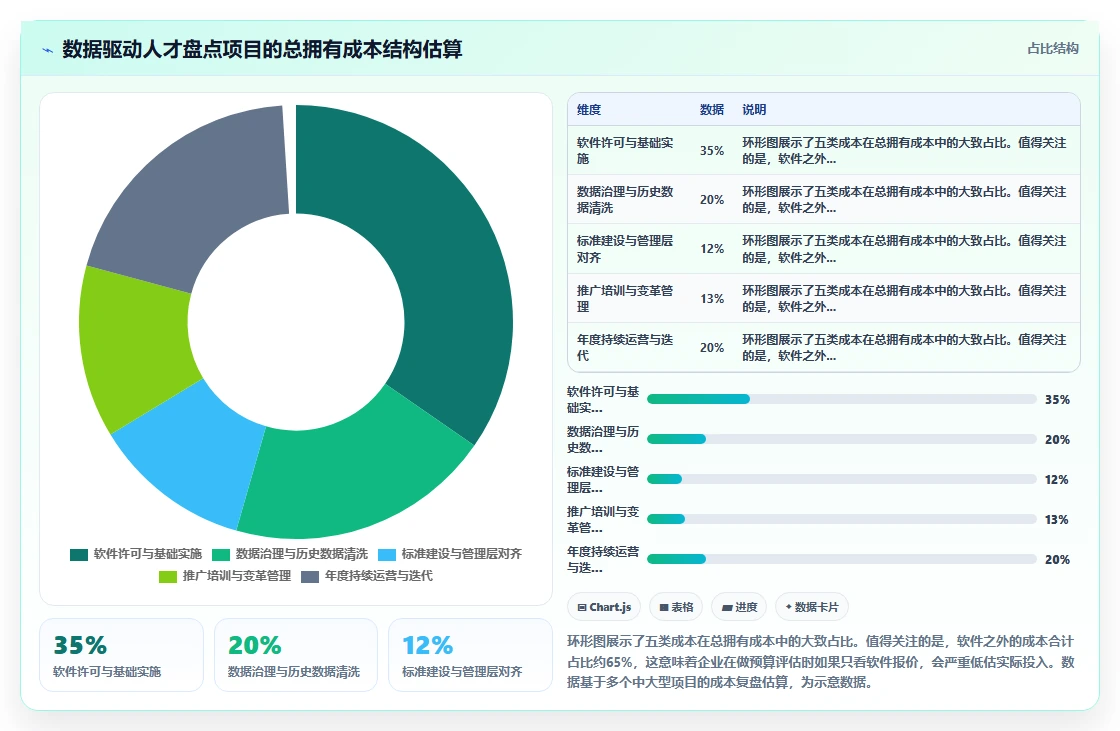Toggle legend item 推广培训与变革管理

point(224,576)
